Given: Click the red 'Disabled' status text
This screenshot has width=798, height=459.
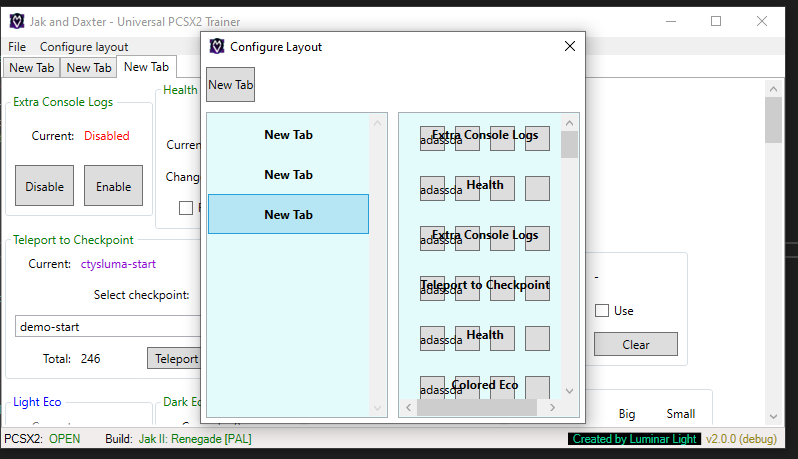Looking at the screenshot, I should 106,136.
